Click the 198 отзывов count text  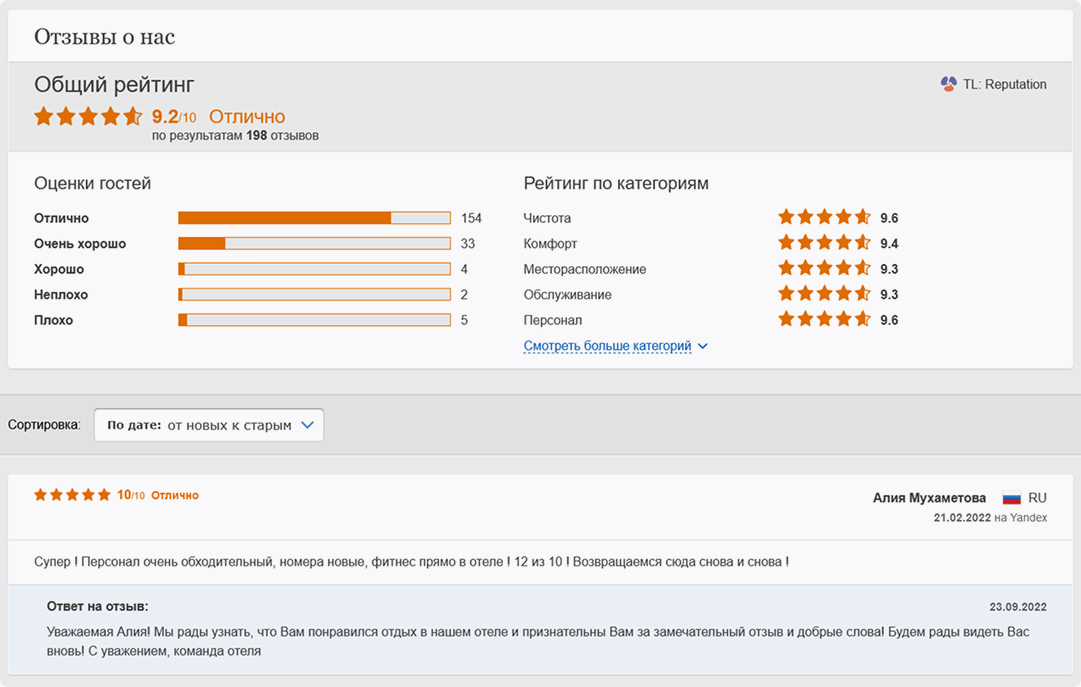pyautogui.click(x=283, y=136)
